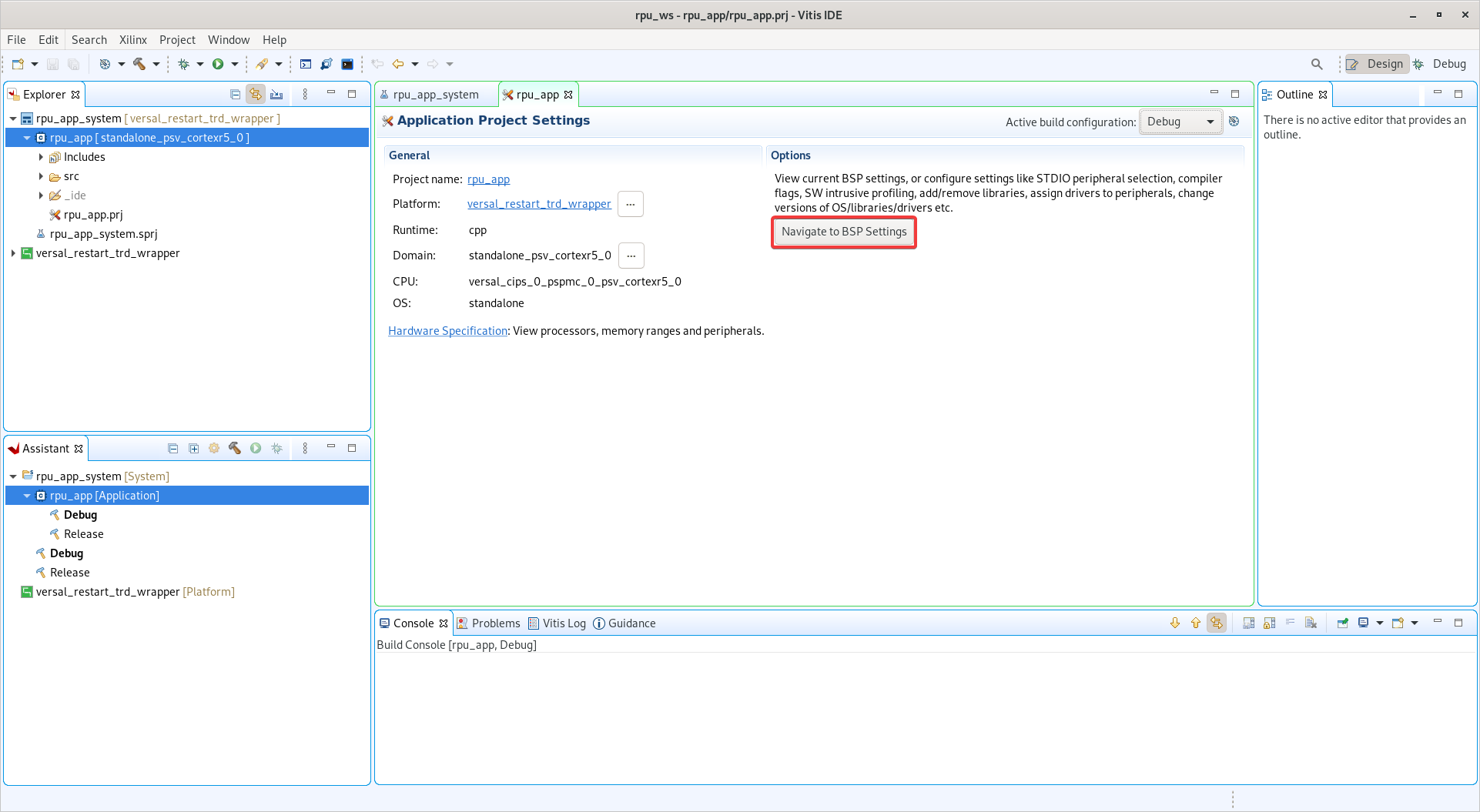The image size is (1480, 812).
Task: Click the green Run play icon in main toolbar
Action: [218, 64]
